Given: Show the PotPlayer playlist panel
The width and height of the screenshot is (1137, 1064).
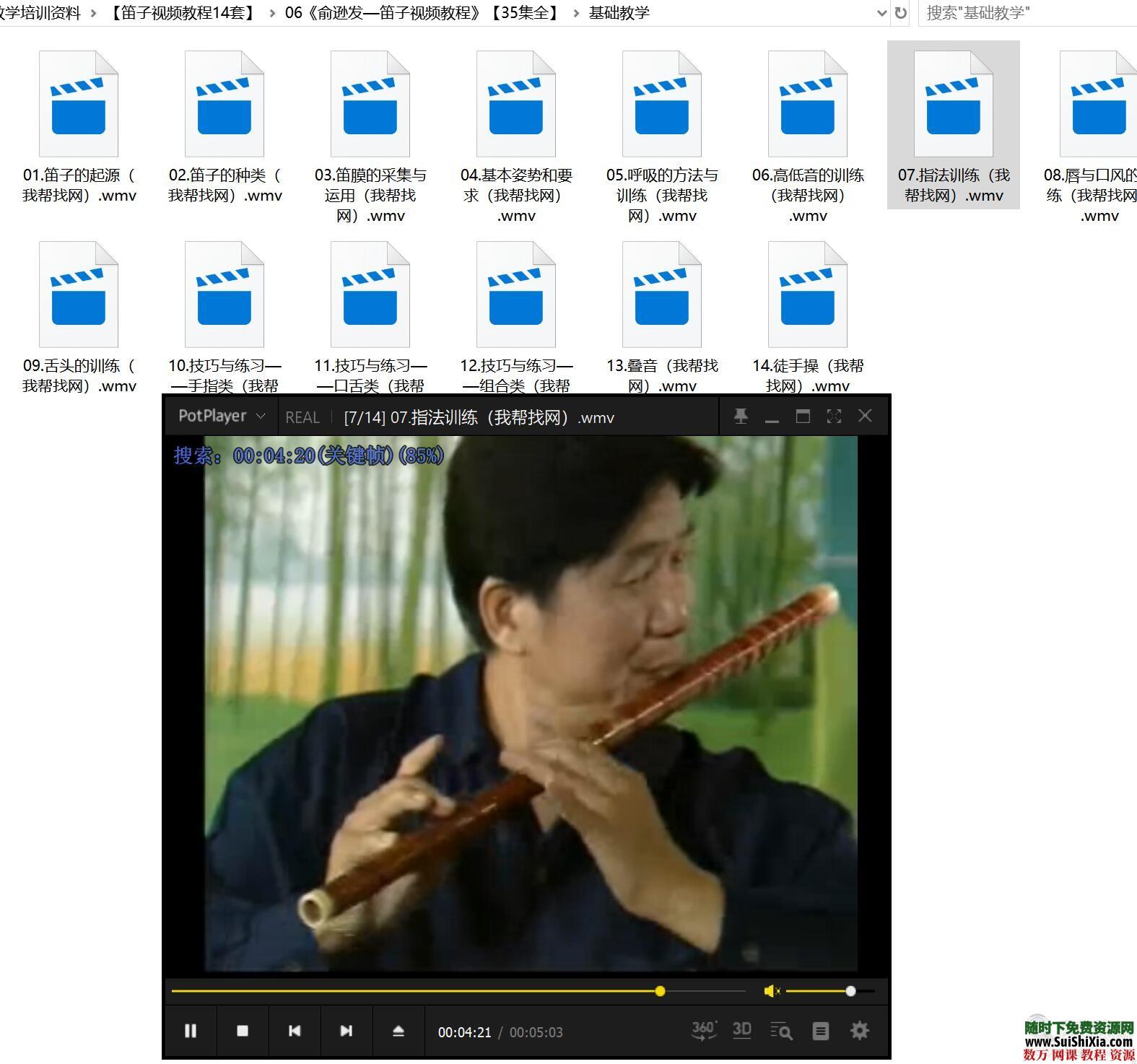Looking at the screenshot, I should pos(821,1032).
